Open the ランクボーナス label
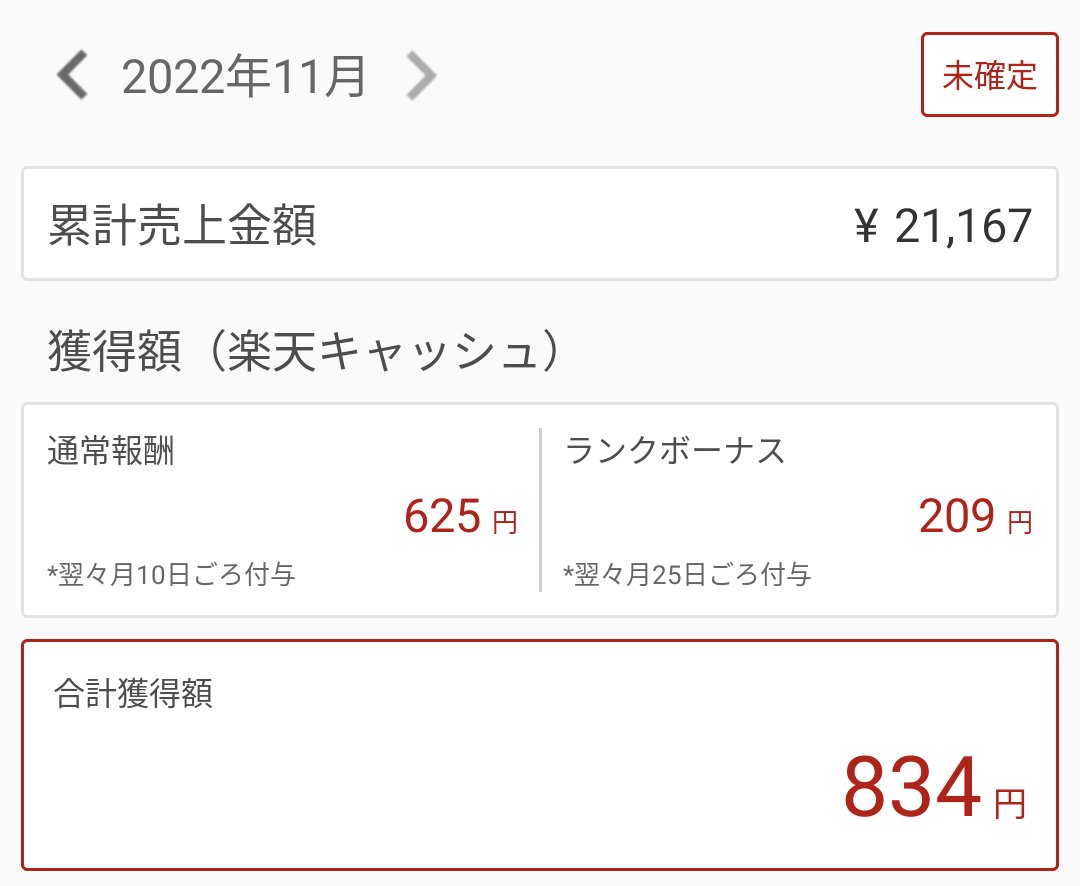Viewport: 1080px width, 886px height. (x=674, y=451)
